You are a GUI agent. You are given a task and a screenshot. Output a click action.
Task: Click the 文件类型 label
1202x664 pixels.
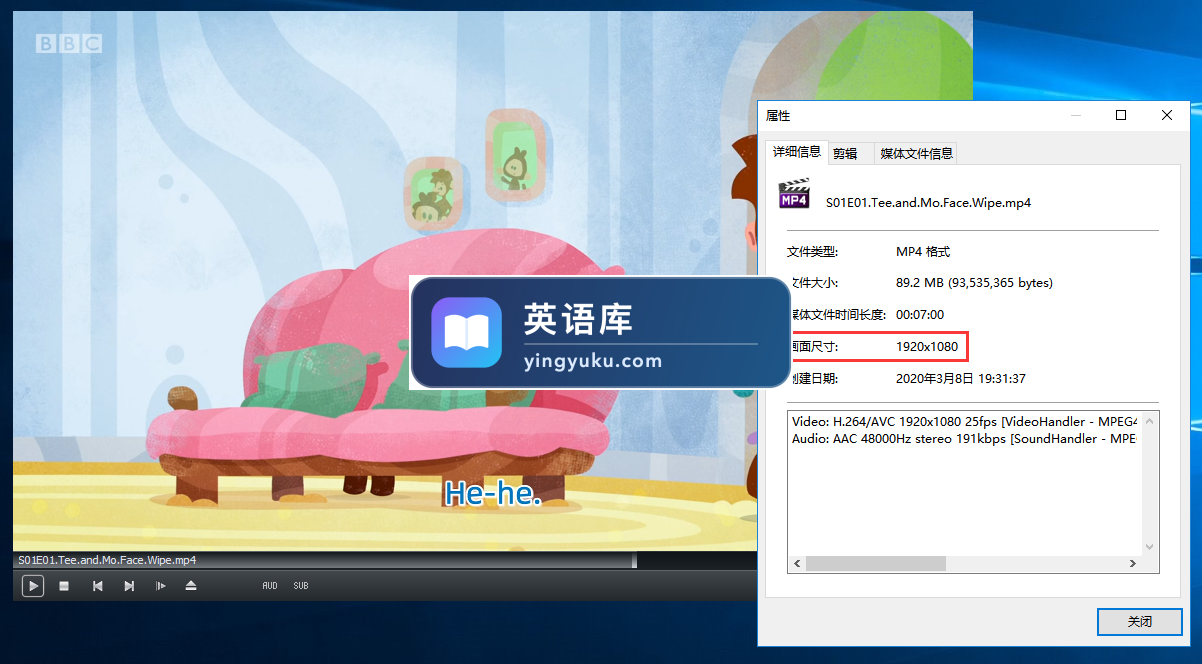(x=812, y=251)
